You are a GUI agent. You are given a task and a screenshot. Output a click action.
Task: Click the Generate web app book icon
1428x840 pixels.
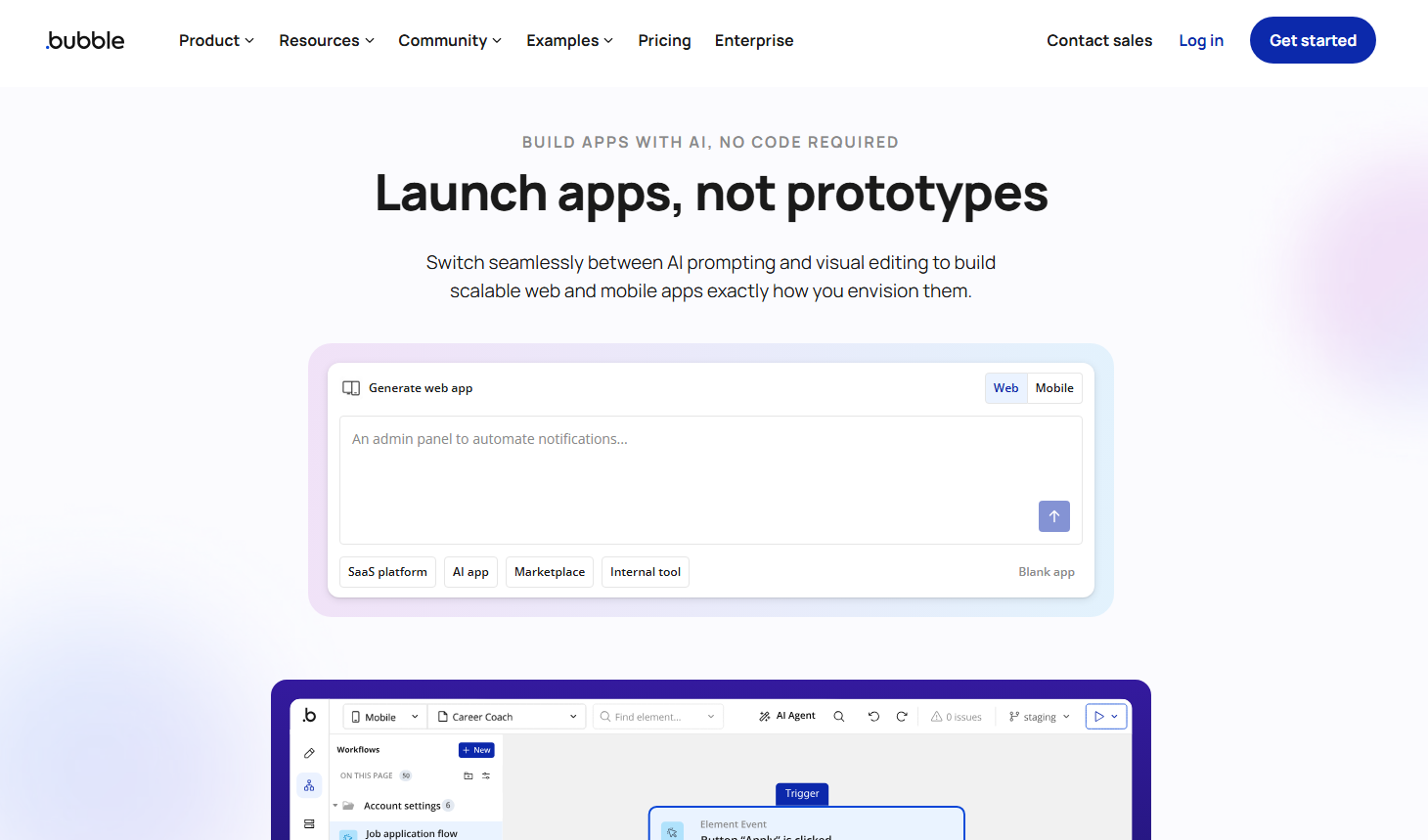click(351, 388)
